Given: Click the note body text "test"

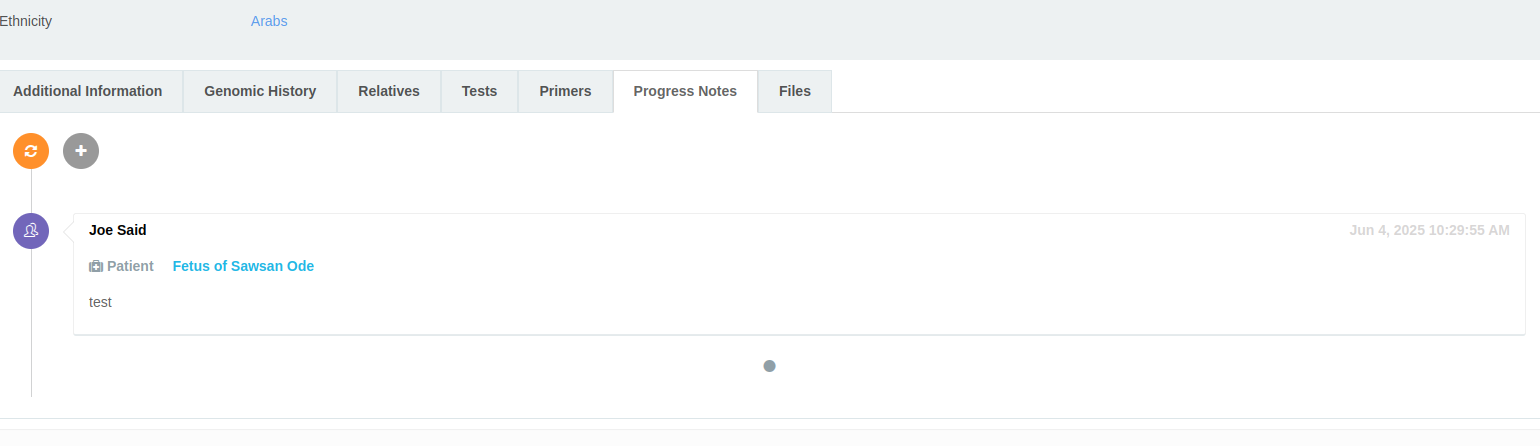Looking at the screenshot, I should [x=100, y=301].
